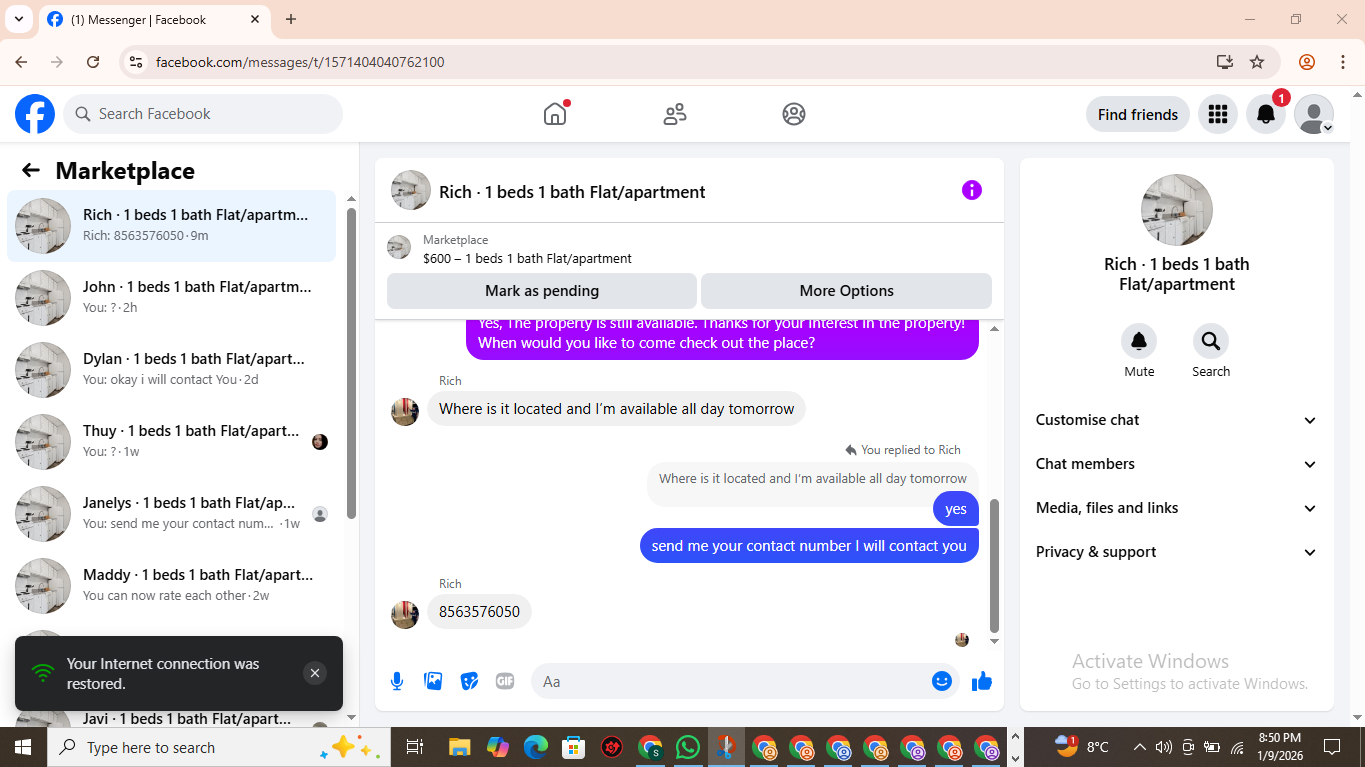Open the Groups icon in top navigation
Image resolution: width=1365 pixels, height=767 pixels.
click(794, 114)
